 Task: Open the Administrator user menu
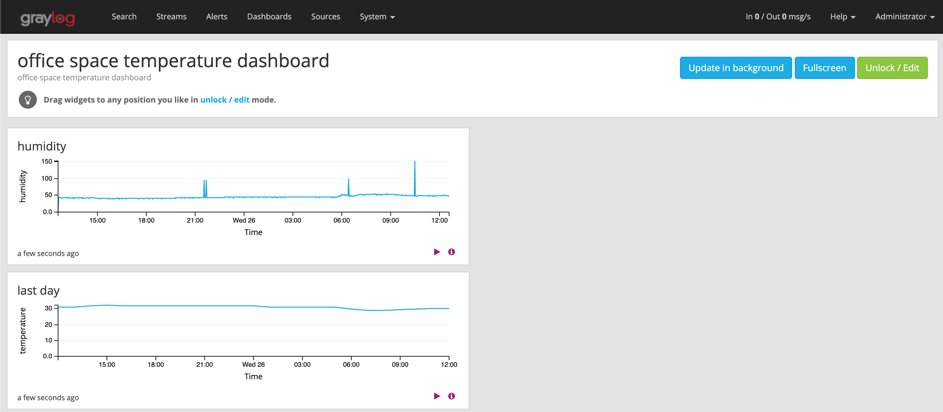[905, 17]
